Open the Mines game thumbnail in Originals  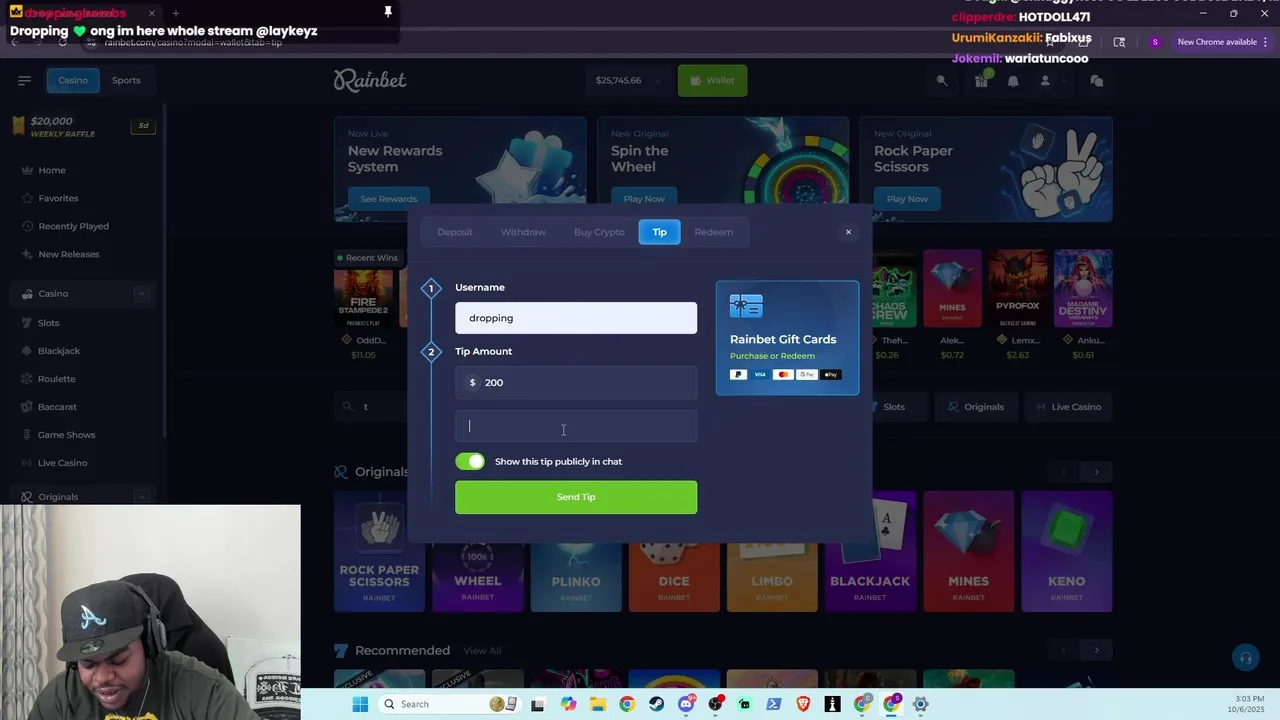pos(968,551)
